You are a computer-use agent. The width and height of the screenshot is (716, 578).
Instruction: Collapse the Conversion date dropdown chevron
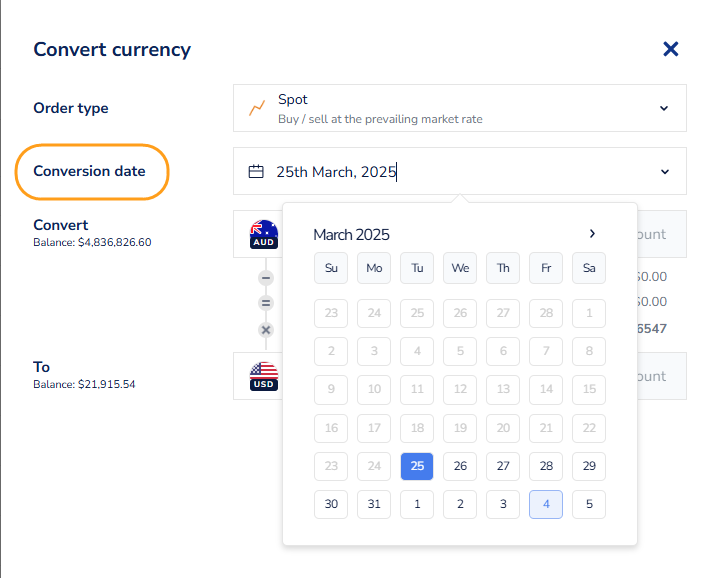tap(664, 172)
